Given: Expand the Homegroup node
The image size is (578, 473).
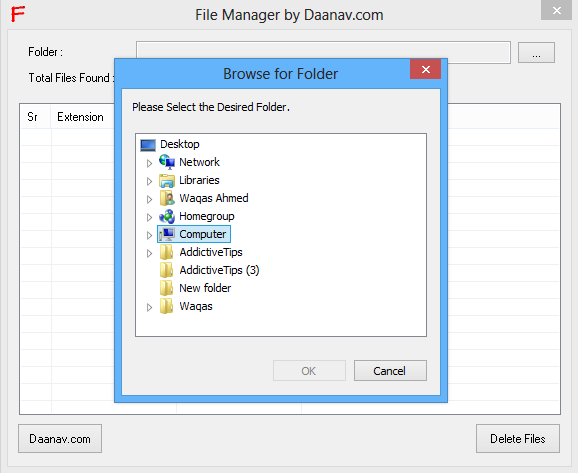Looking at the screenshot, I should (x=149, y=217).
